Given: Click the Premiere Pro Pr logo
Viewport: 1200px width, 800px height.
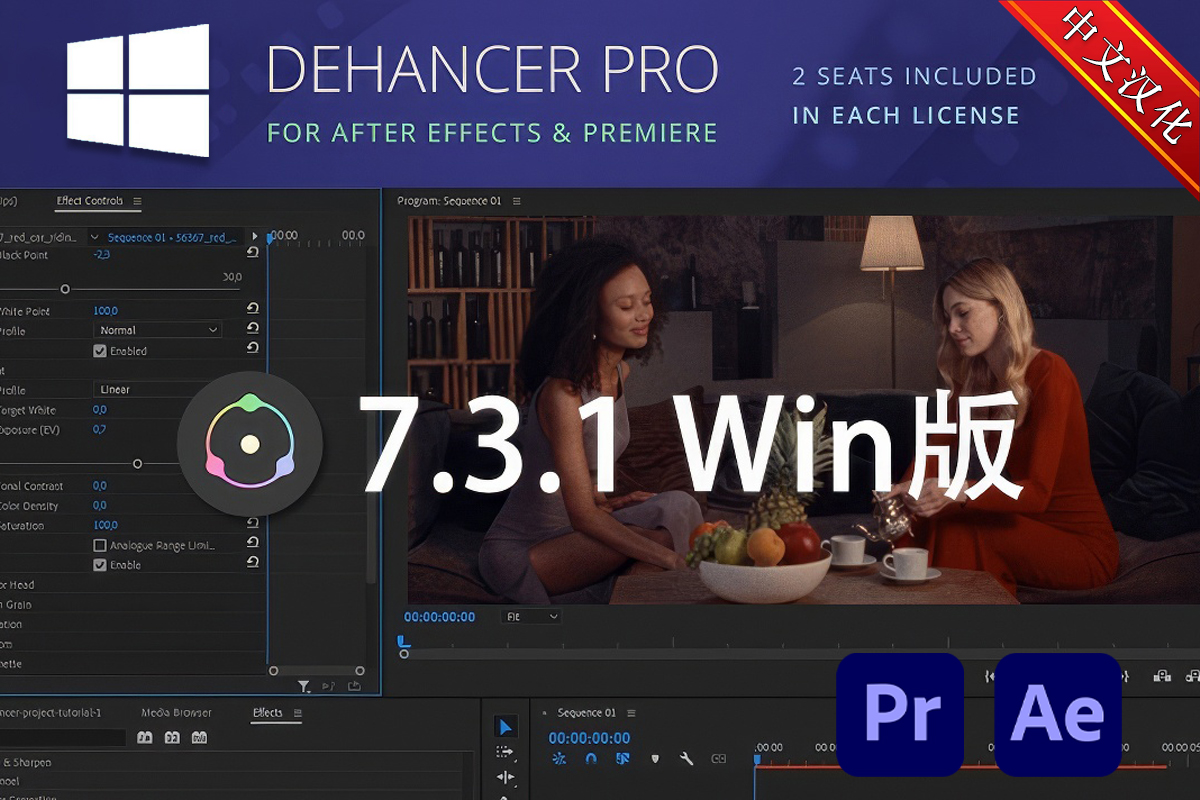Looking at the screenshot, I should tap(900, 714).
